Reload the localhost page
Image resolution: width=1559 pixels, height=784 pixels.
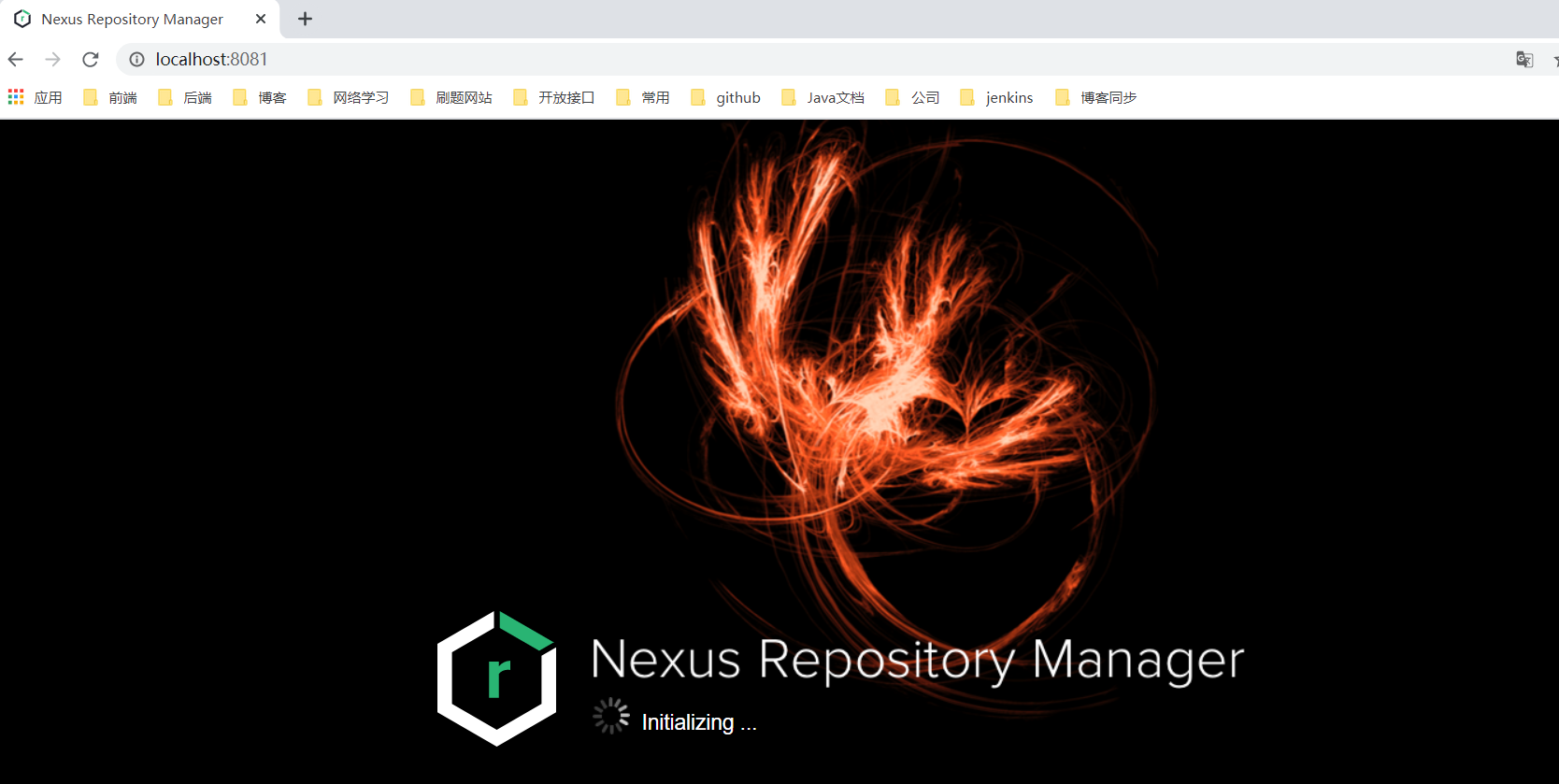pyautogui.click(x=91, y=60)
